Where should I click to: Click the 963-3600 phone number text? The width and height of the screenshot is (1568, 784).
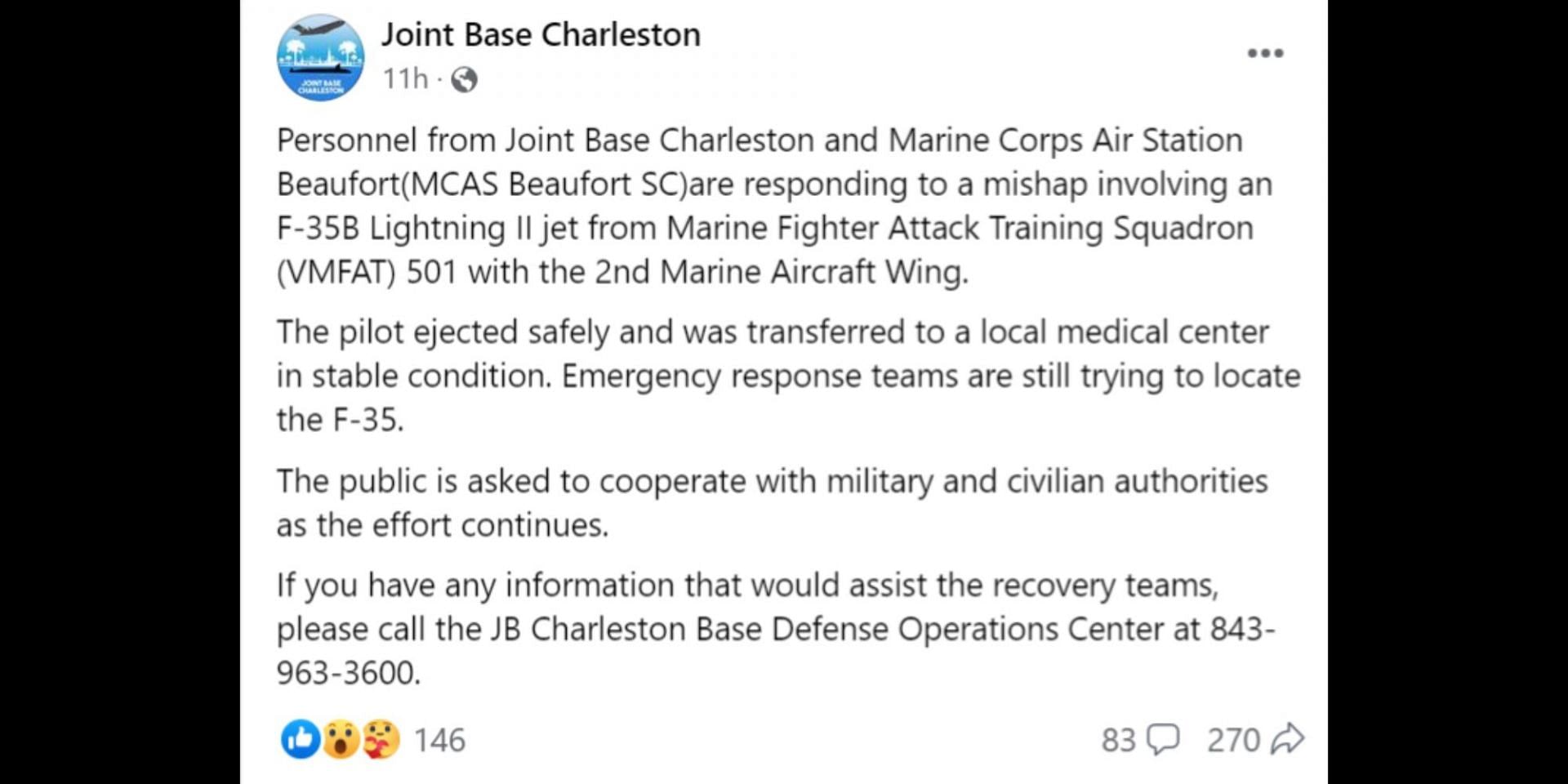pyautogui.click(x=348, y=673)
